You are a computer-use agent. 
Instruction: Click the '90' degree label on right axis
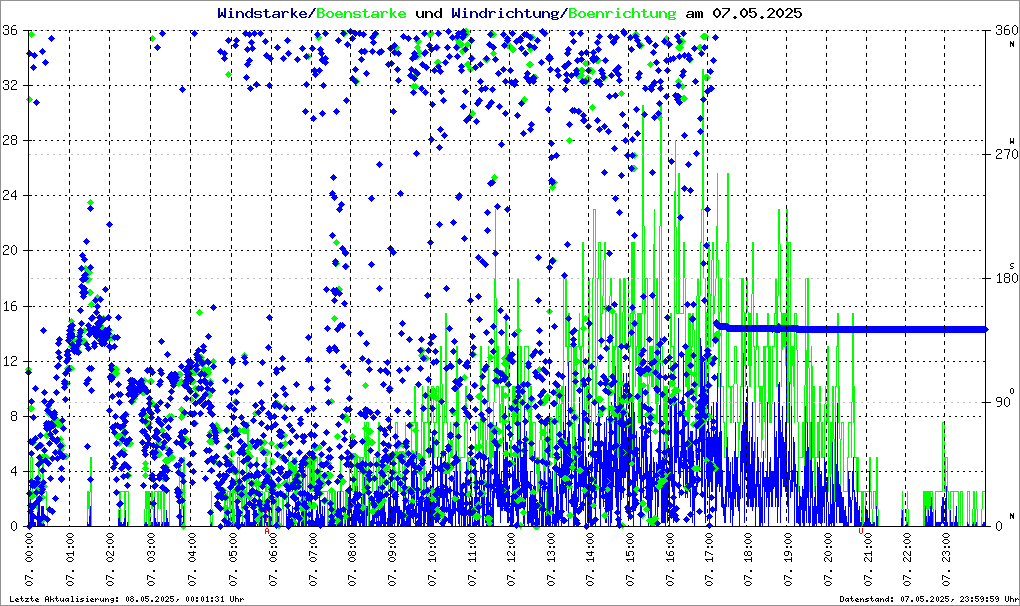coord(1000,403)
